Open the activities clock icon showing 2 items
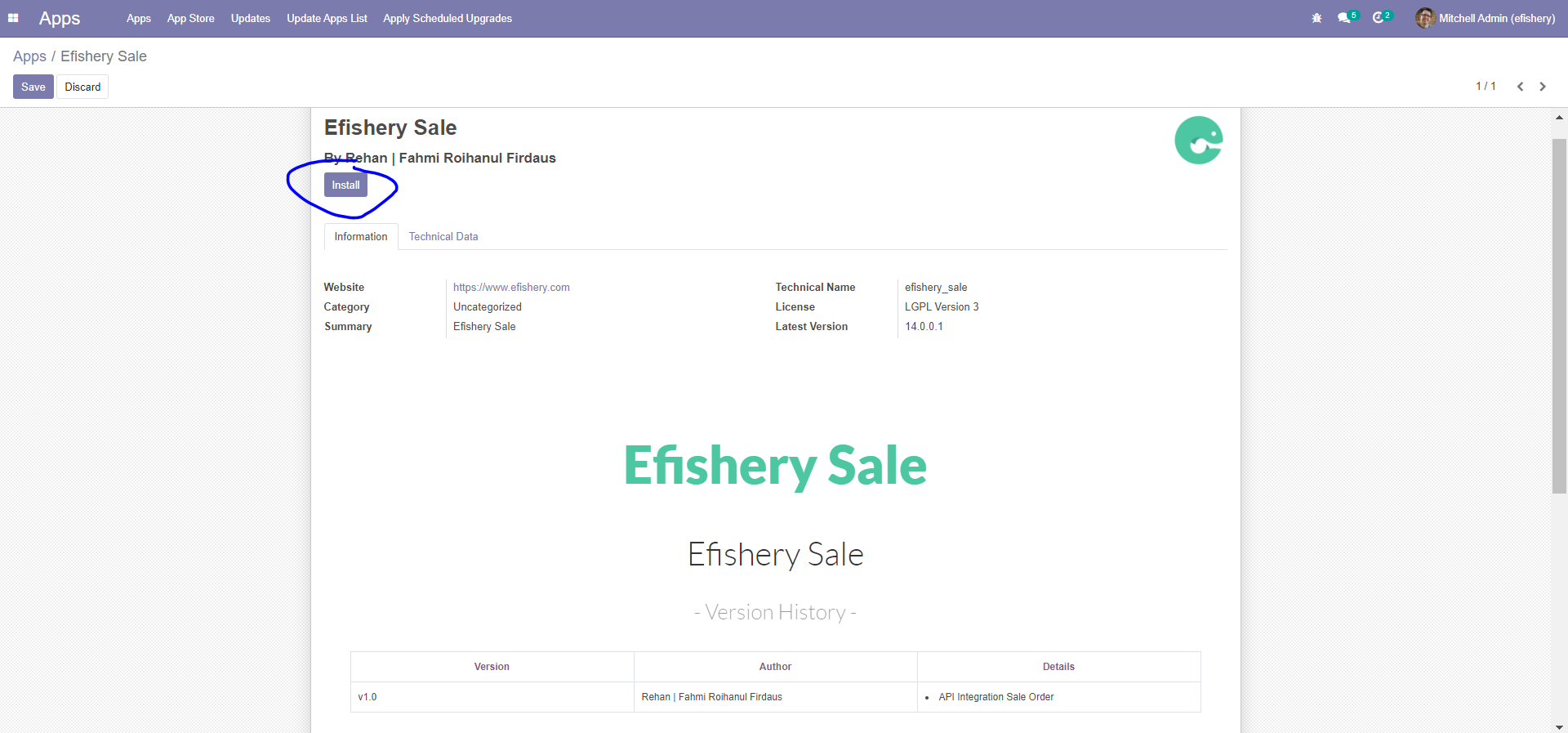1568x733 pixels. coord(1381,17)
